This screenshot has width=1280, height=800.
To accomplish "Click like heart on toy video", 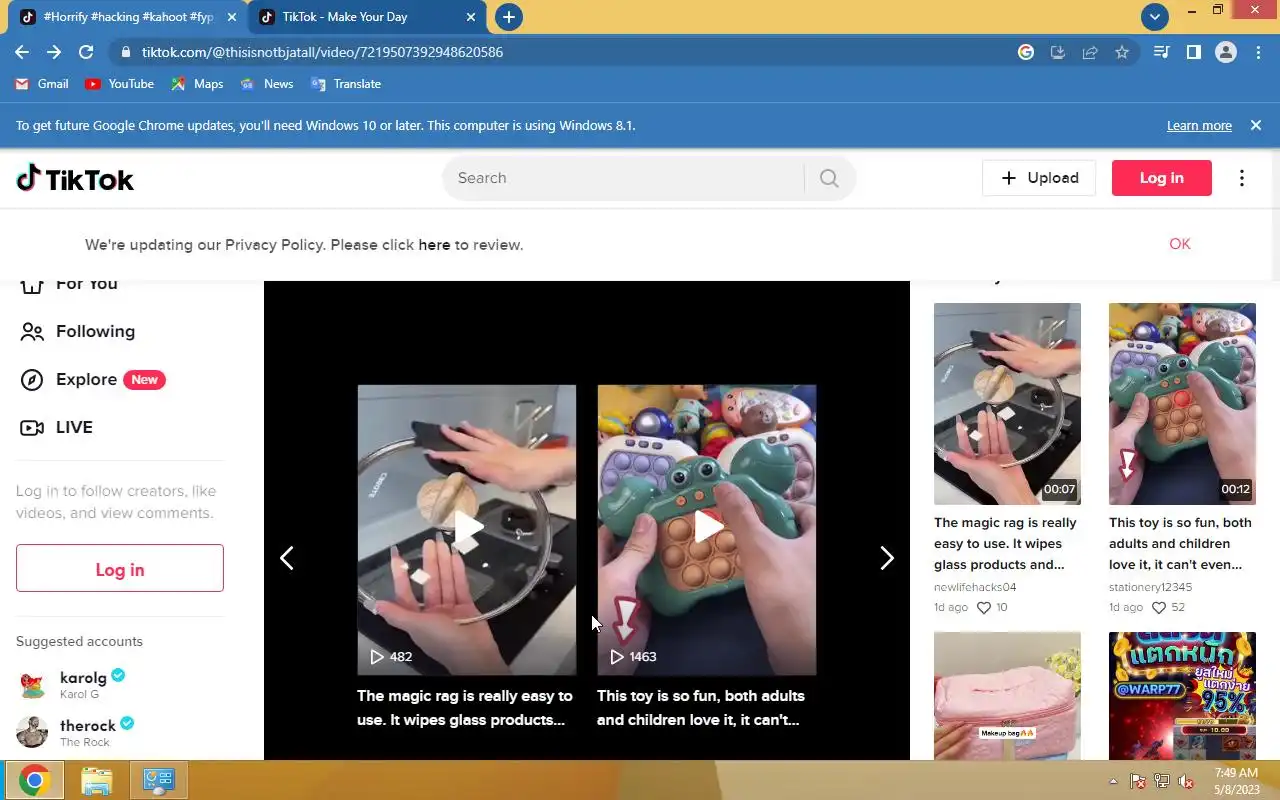I will [1159, 607].
